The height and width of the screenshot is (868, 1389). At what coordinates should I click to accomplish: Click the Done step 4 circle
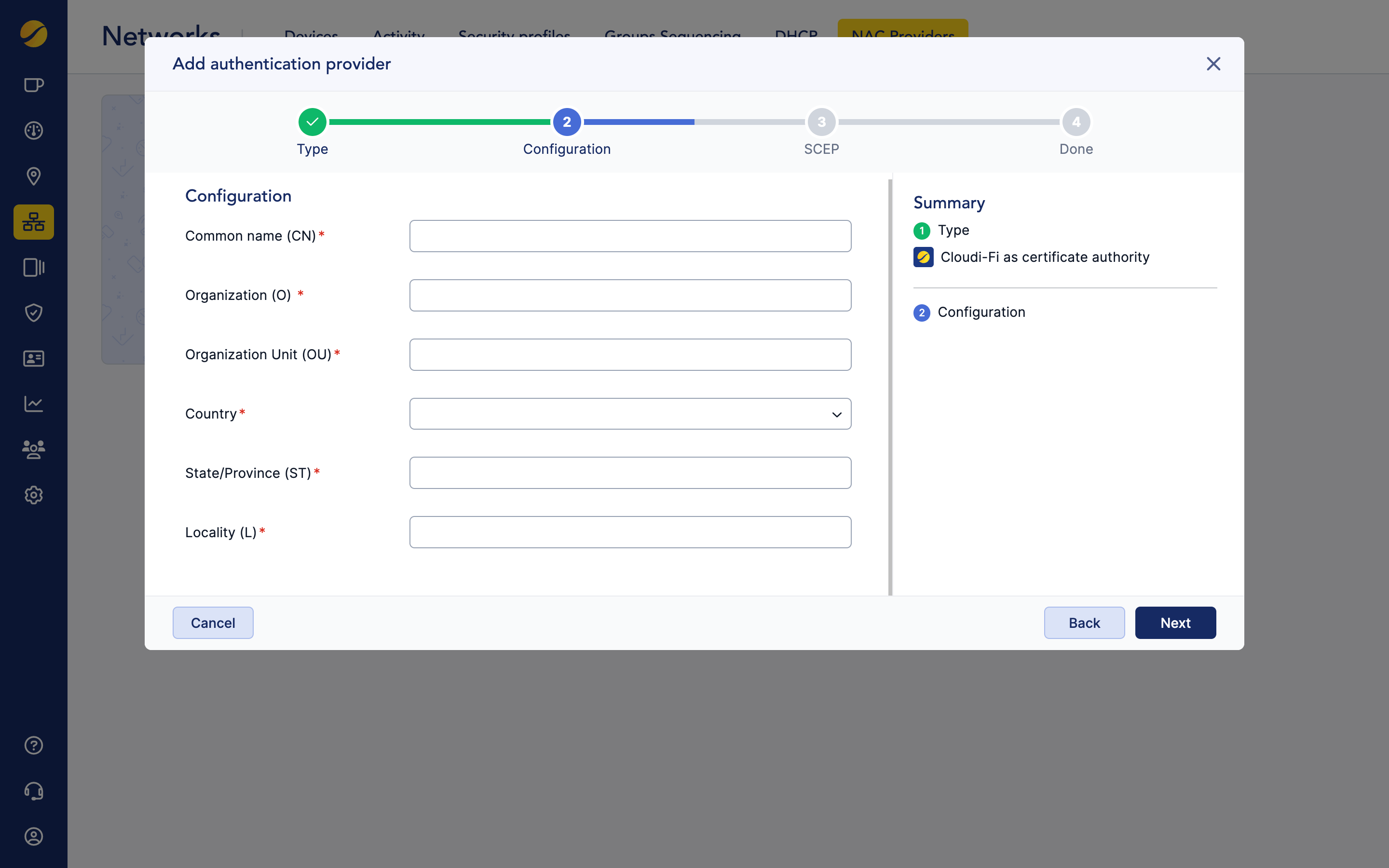[1076, 122]
